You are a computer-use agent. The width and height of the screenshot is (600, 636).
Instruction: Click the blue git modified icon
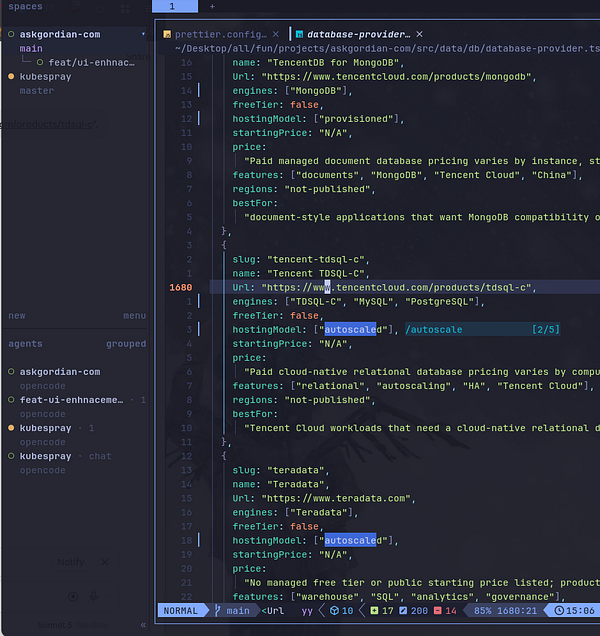(x=403, y=611)
